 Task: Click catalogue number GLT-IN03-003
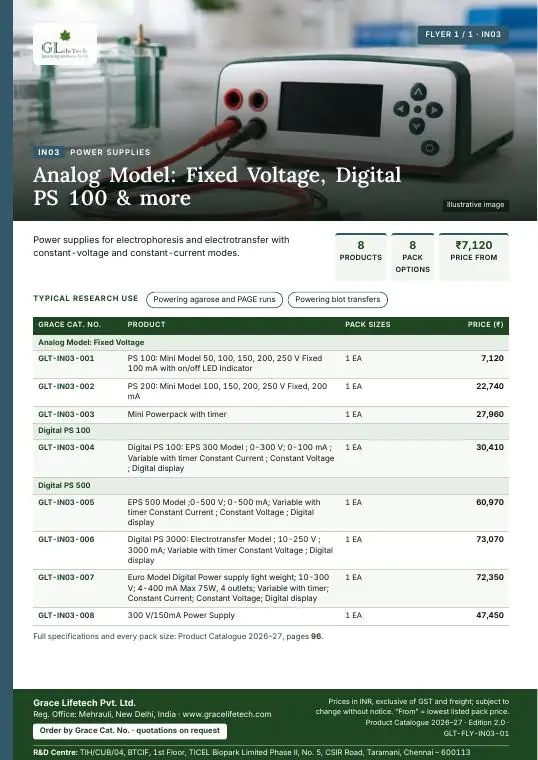pyautogui.click(x=66, y=414)
